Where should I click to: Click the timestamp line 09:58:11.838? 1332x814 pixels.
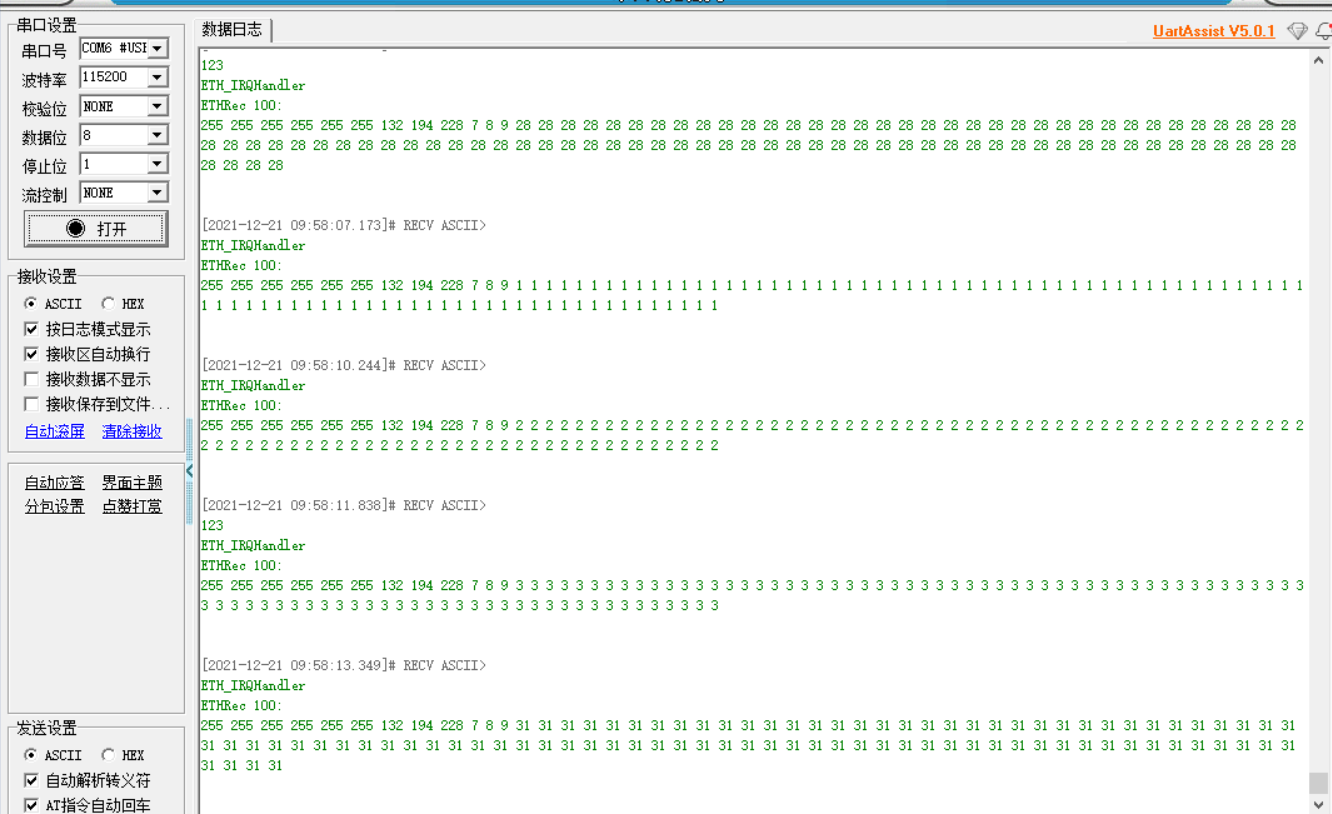pyautogui.click(x=343, y=505)
